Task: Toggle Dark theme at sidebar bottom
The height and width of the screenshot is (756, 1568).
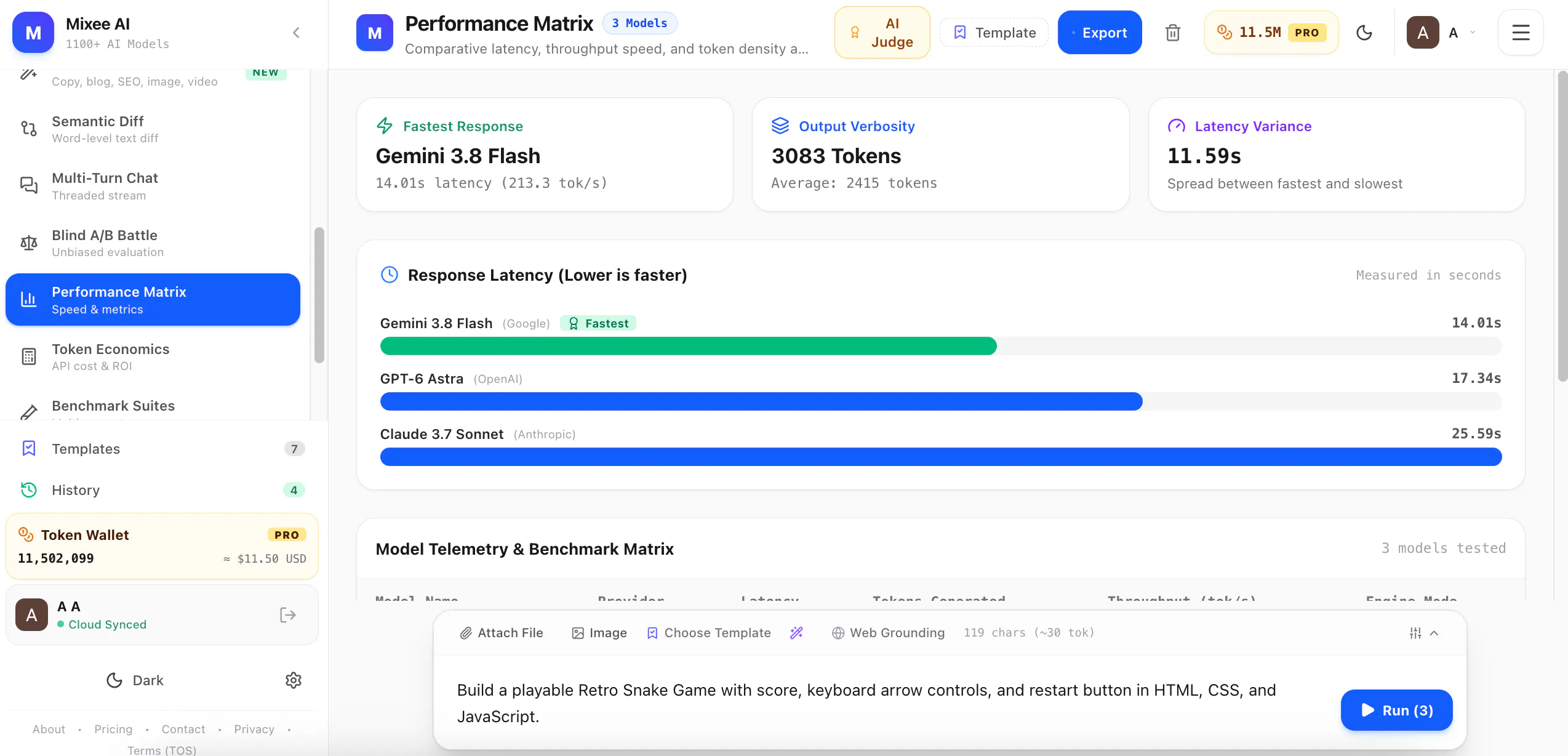Action: (135, 680)
